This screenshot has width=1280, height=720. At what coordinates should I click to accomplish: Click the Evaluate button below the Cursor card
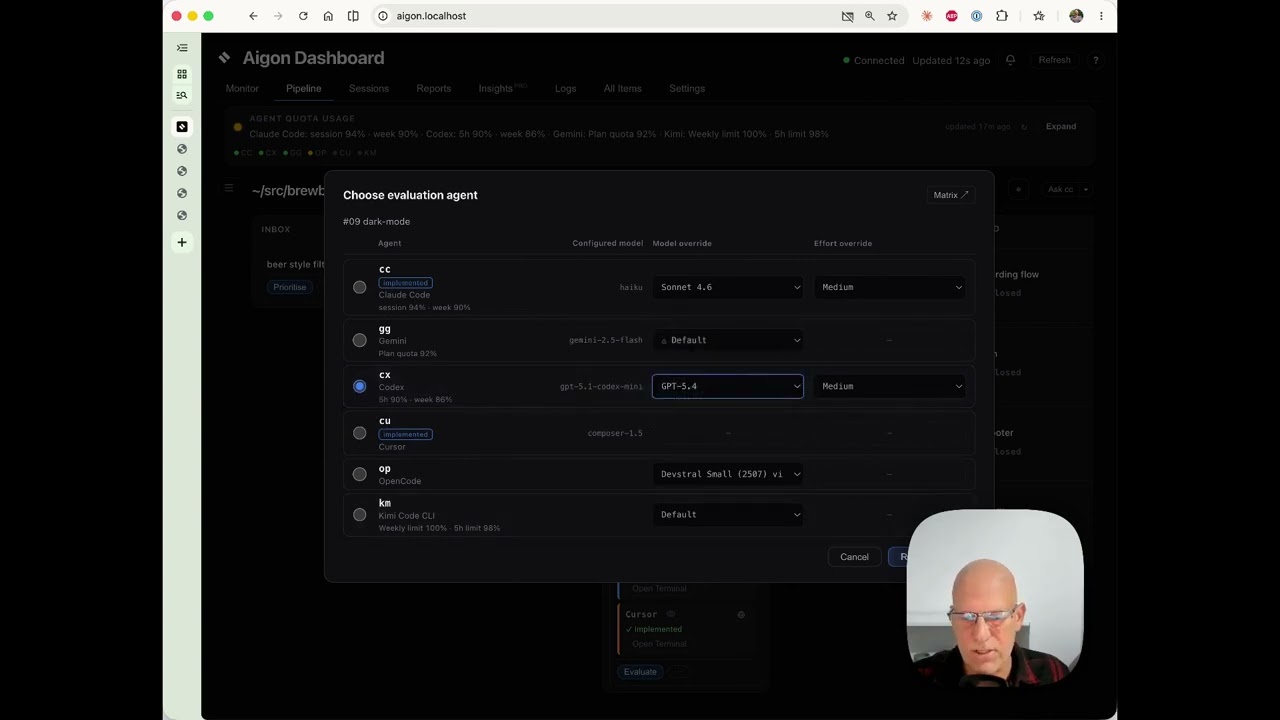[x=640, y=672]
